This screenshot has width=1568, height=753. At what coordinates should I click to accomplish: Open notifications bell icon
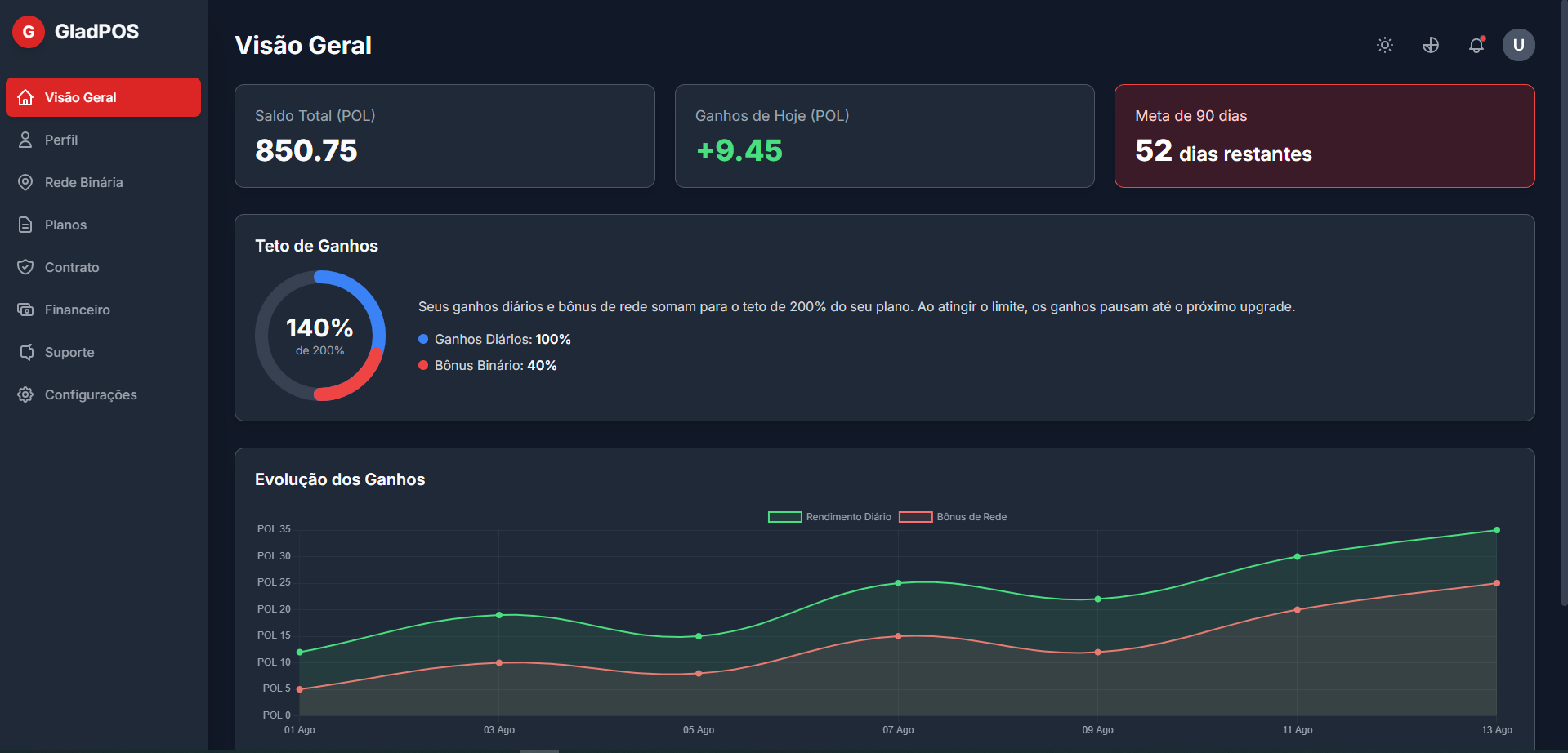pos(1476,45)
